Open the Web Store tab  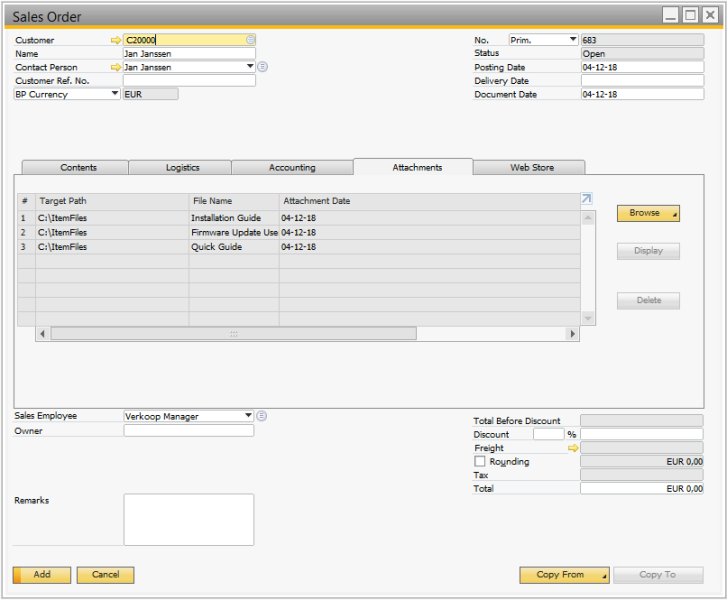coord(531,167)
